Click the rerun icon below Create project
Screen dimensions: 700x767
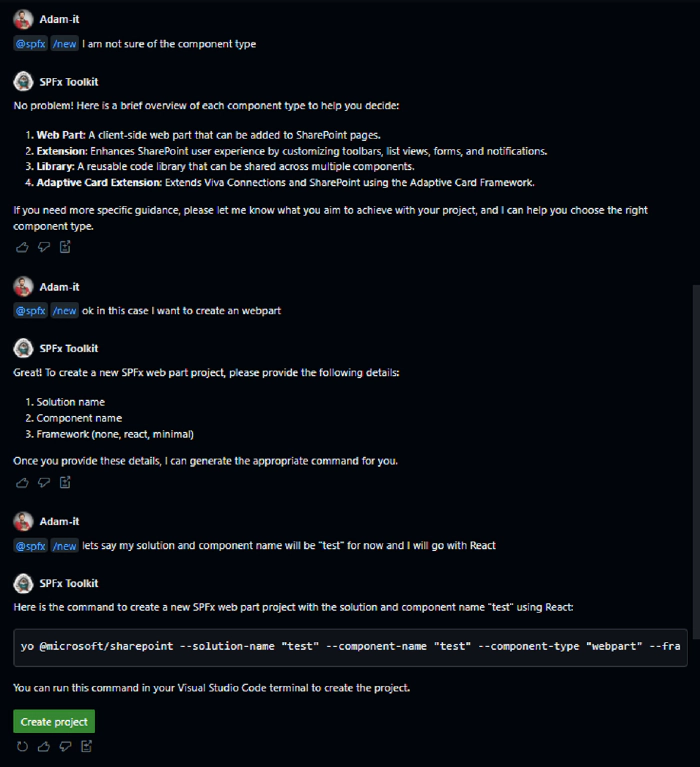coord(23,746)
